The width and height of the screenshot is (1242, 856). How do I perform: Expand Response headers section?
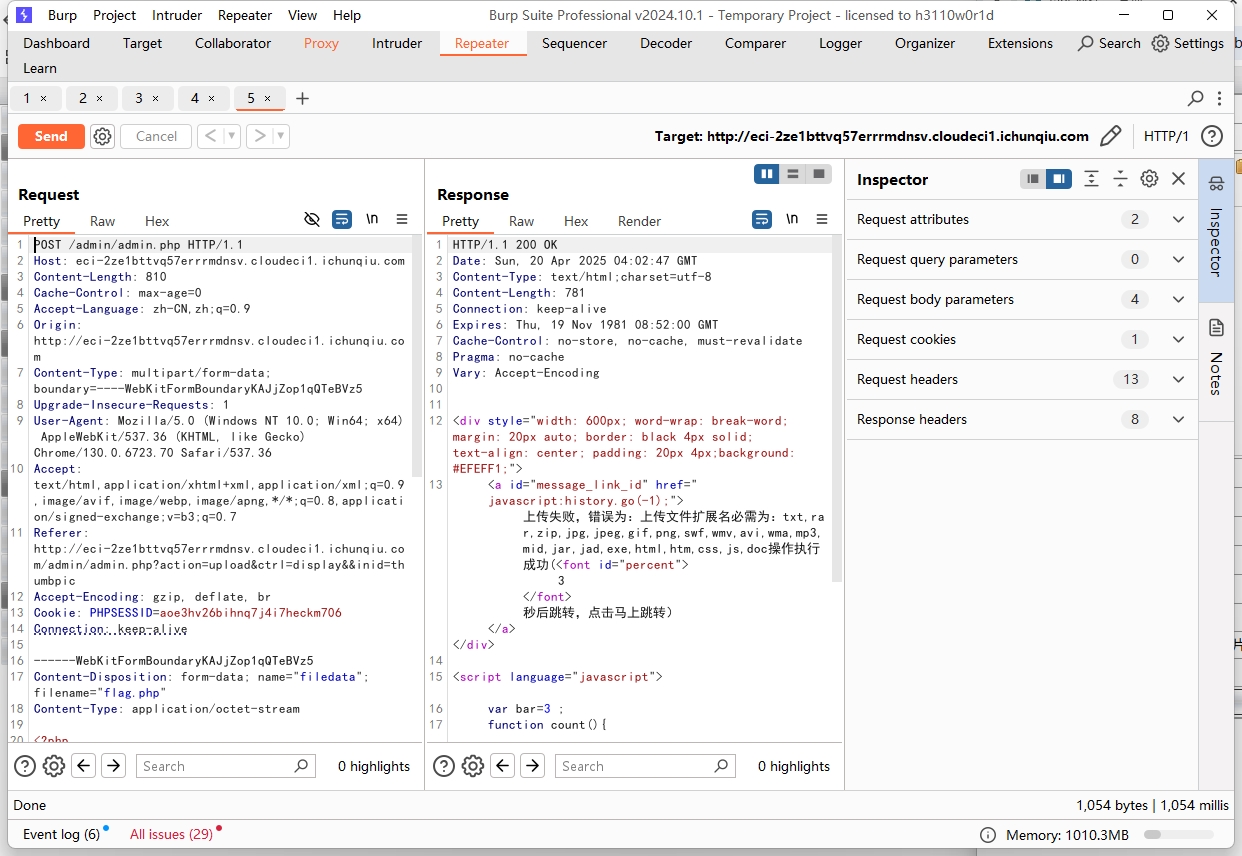1178,419
